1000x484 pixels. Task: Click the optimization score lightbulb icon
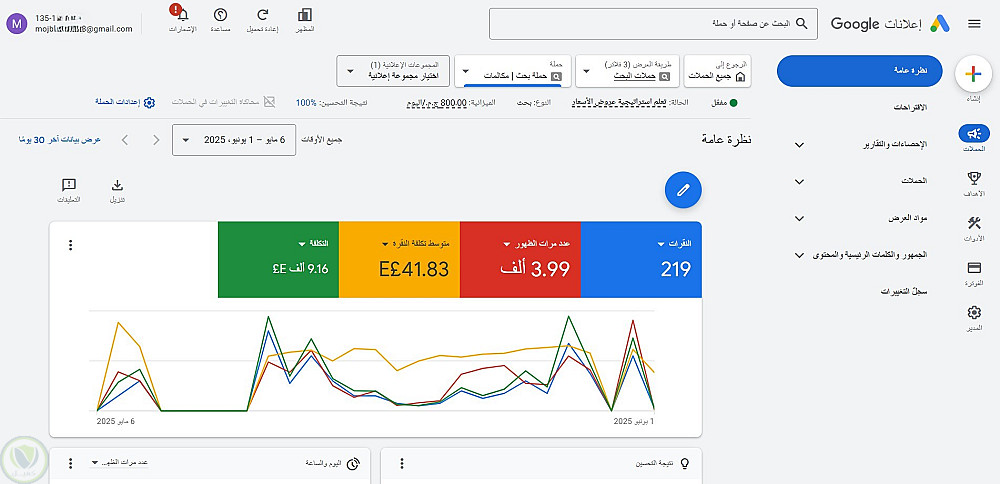tap(684, 464)
